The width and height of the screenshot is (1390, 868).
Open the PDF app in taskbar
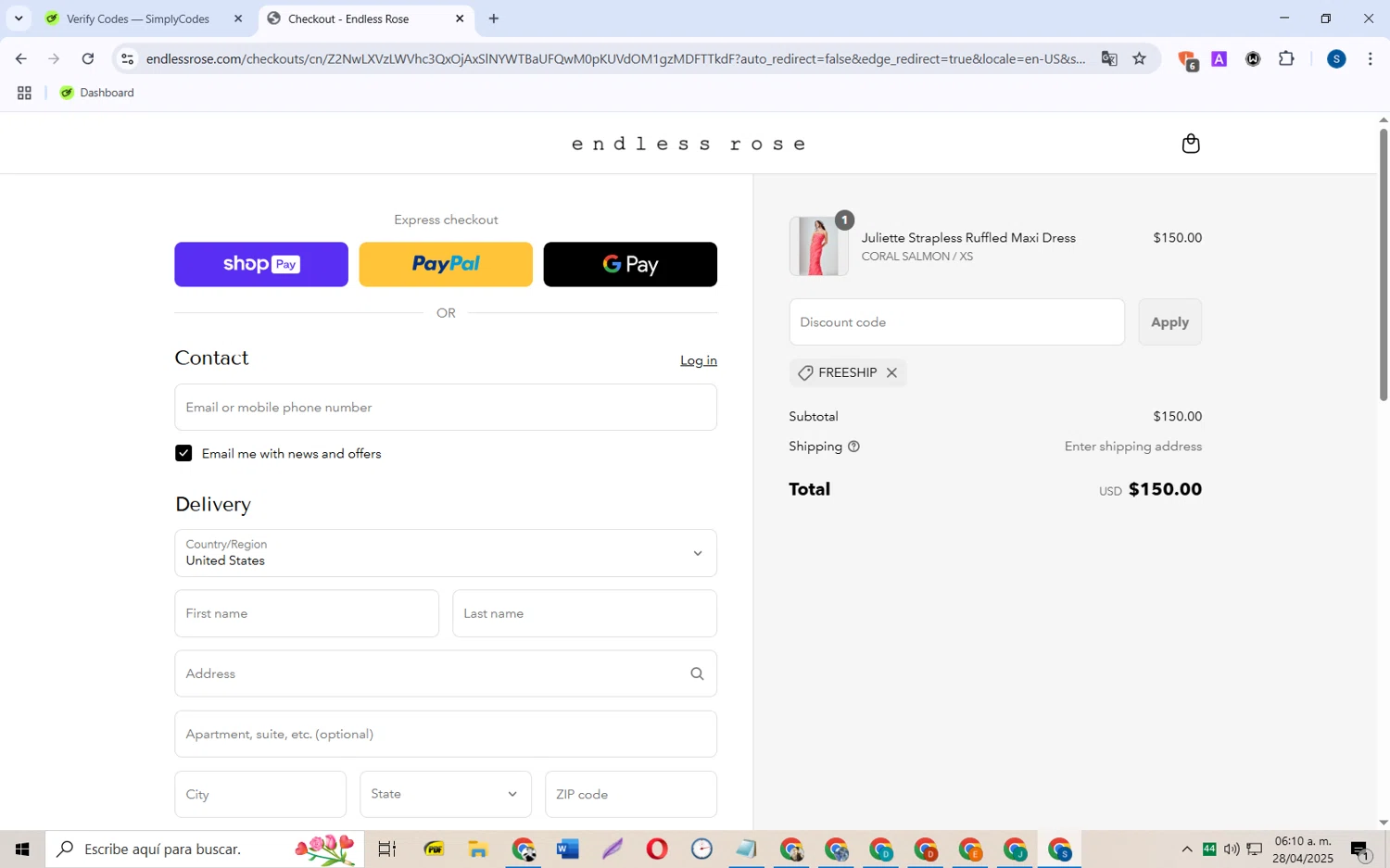(x=434, y=849)
